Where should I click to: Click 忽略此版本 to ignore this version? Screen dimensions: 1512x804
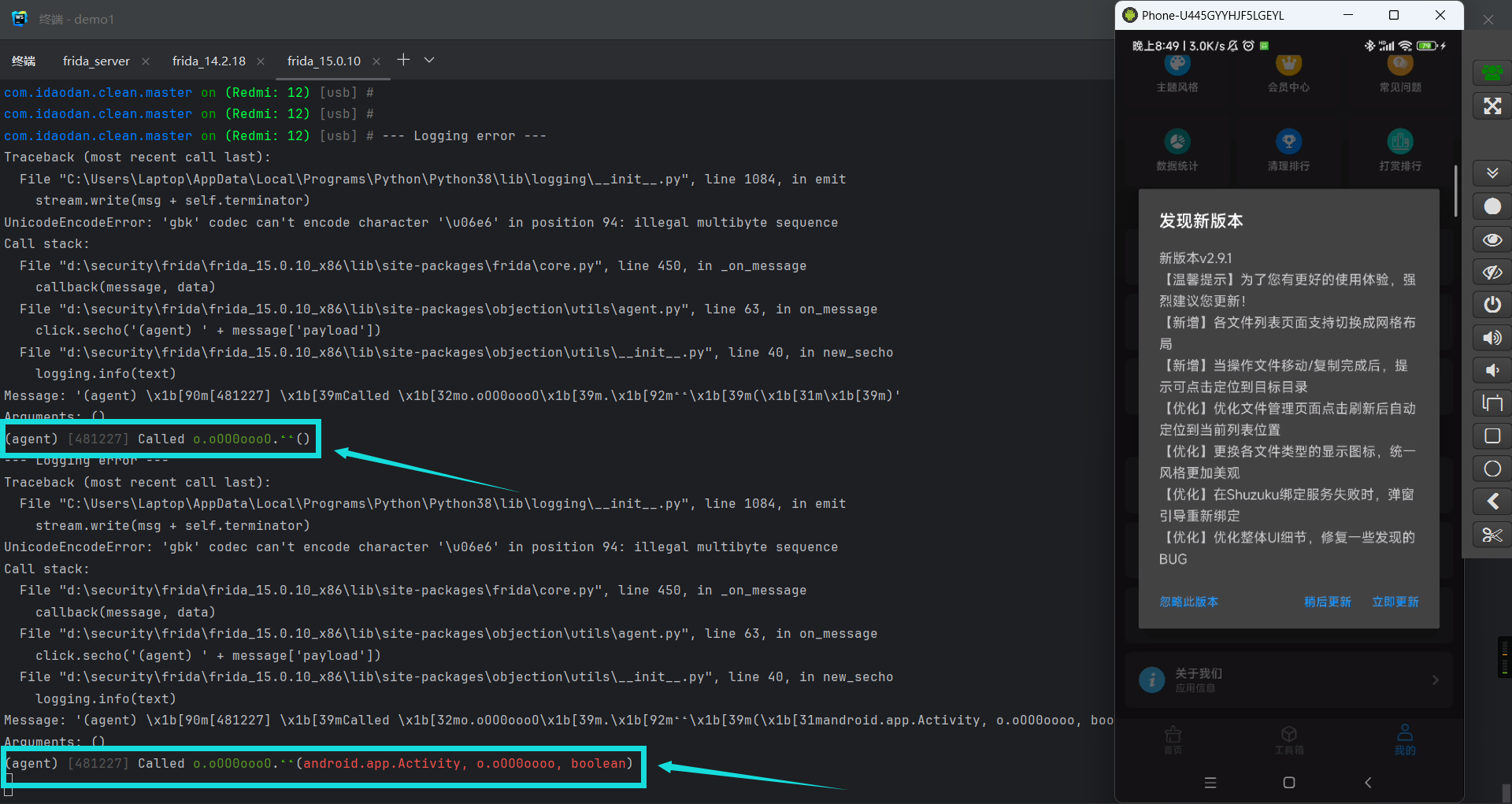coord(1188,602)
